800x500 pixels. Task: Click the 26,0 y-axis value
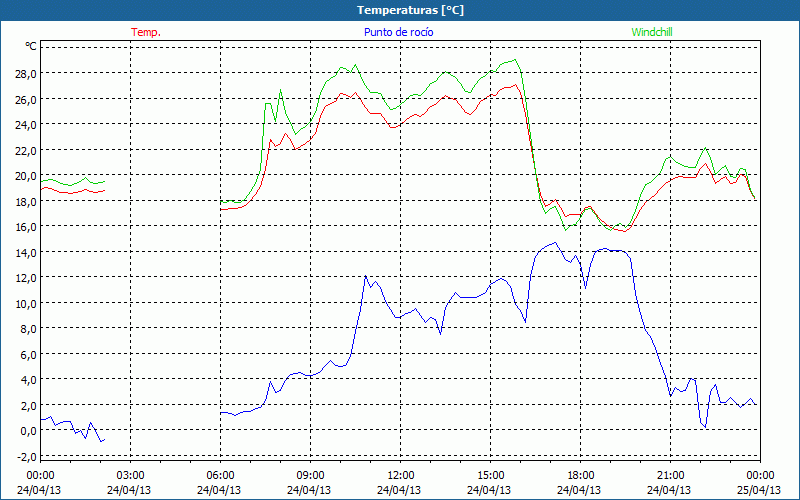[x=26, y=99]
